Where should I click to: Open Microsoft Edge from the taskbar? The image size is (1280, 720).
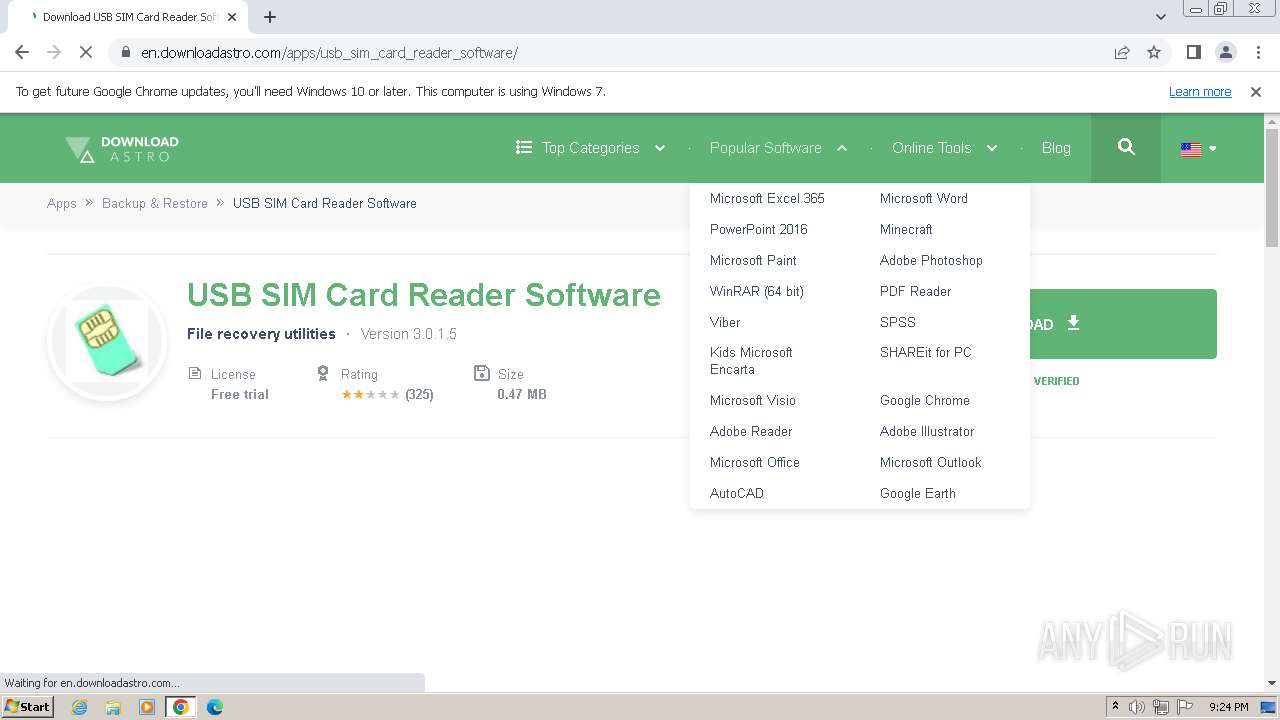tap(214, 707)
